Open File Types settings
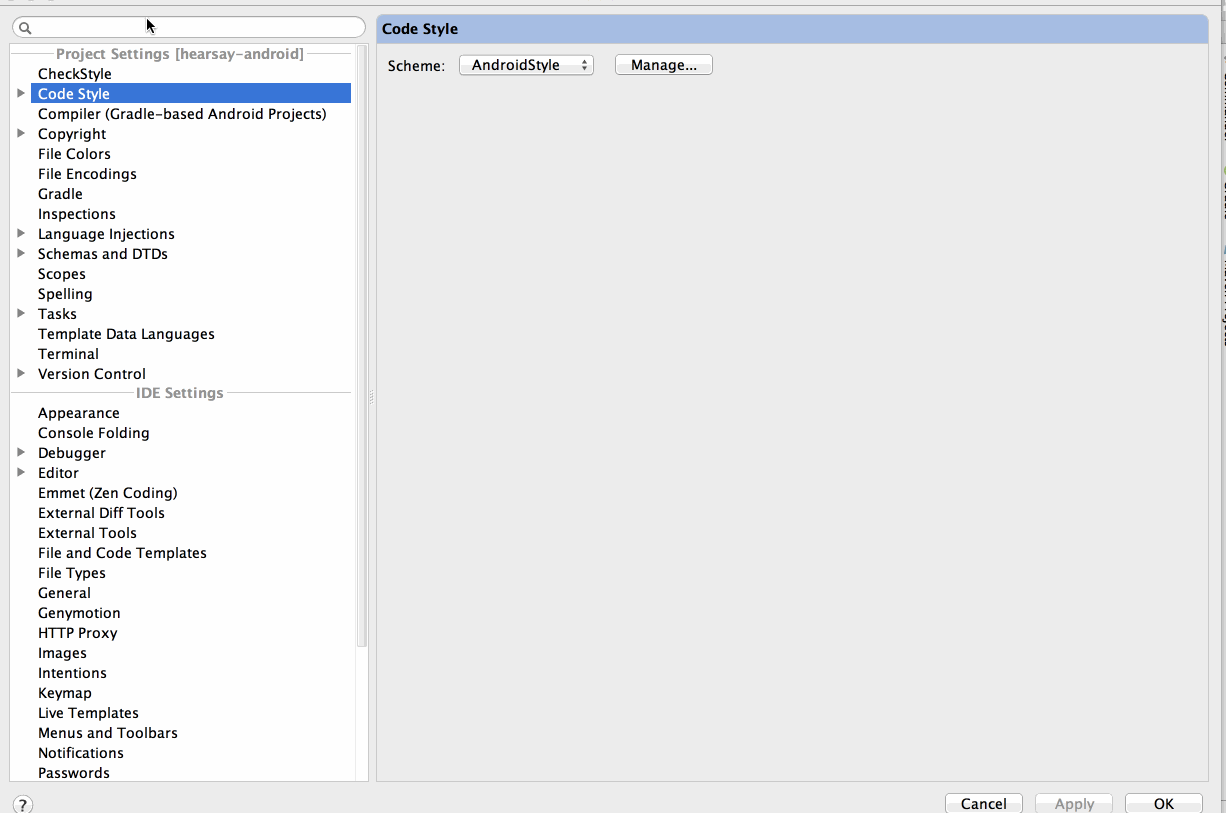 (x=72, y=573)
